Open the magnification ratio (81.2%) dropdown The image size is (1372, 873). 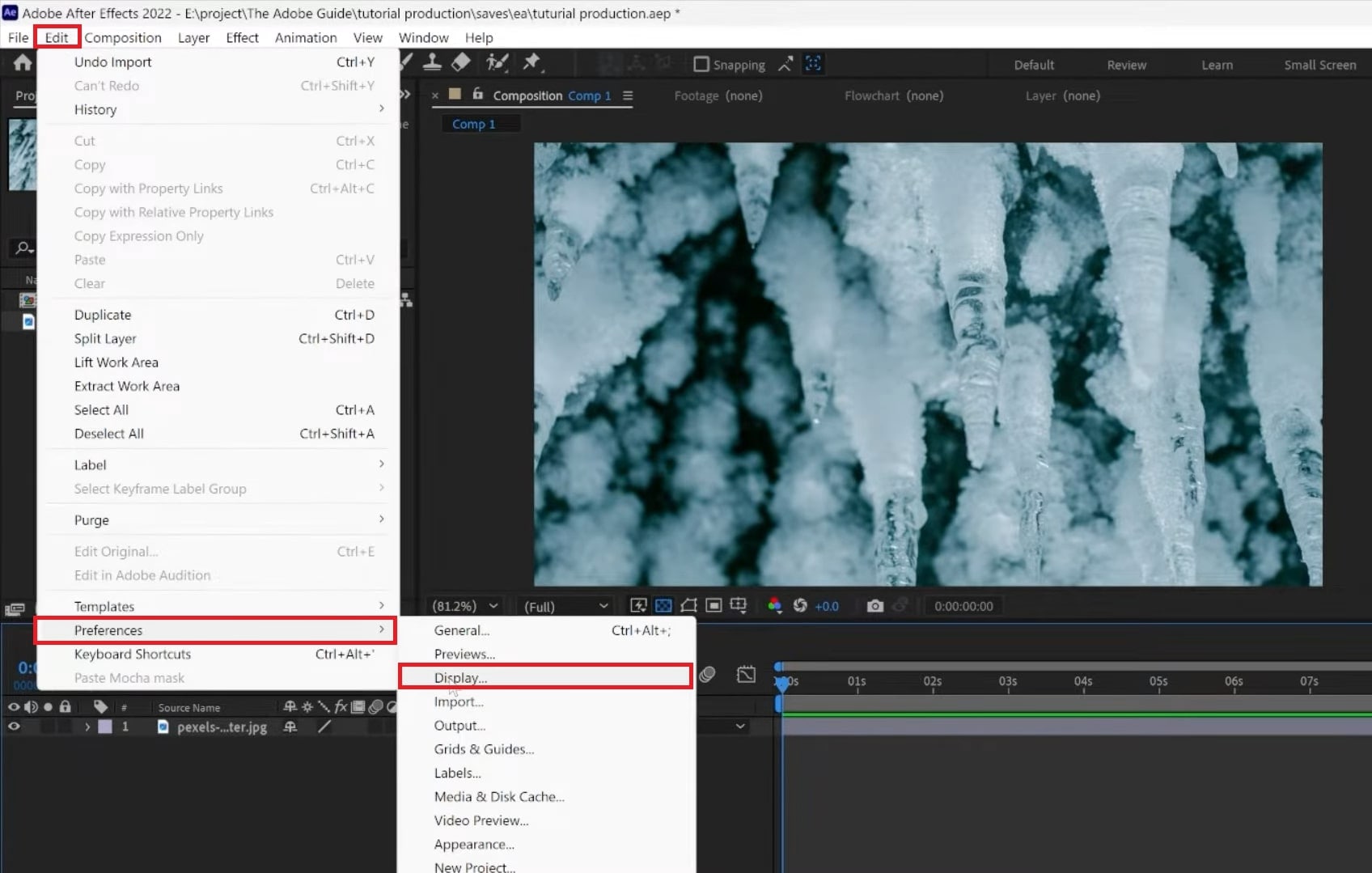(465, 606)
